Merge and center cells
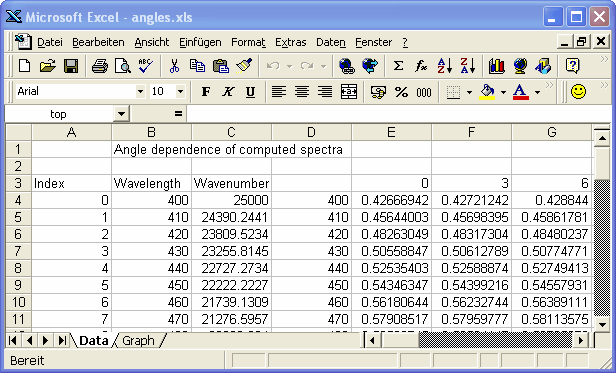Image resolution: width=616 pixels, height=373 pixels. click(349, 92)
